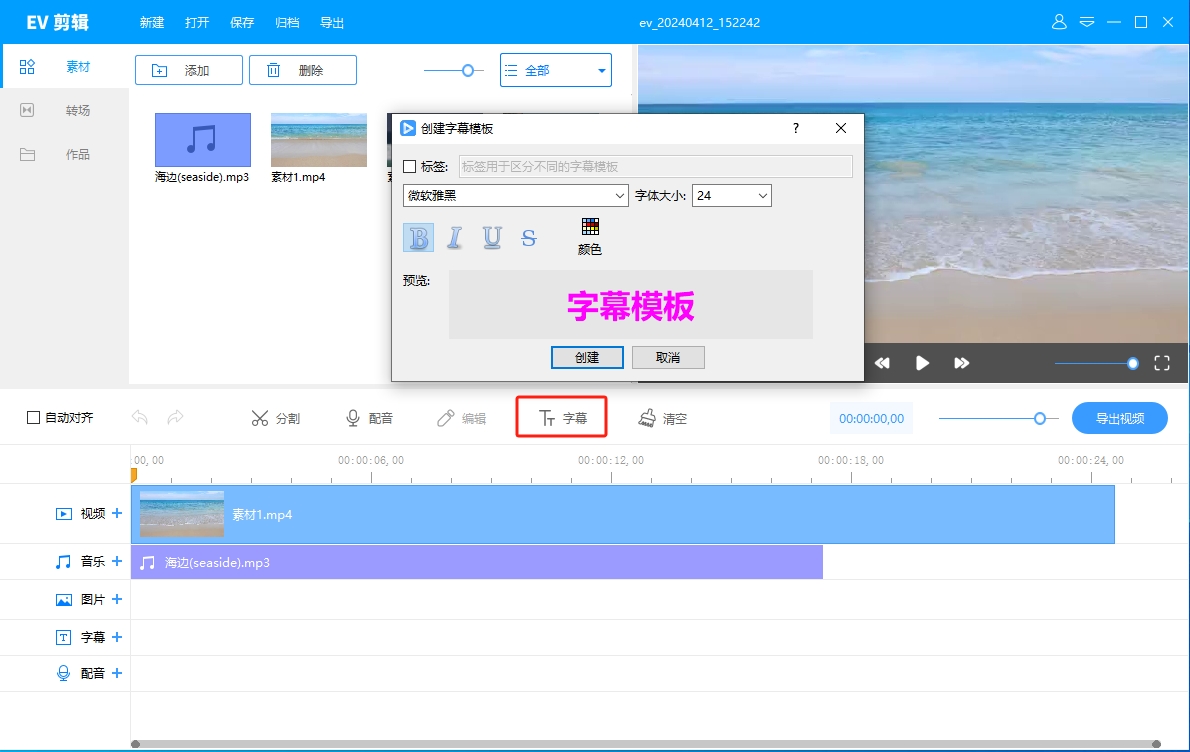The width and height of the screenshot is (1190, 752).
Task: Apply italic style to subtitle preview text
Action: tap(455, 237)
